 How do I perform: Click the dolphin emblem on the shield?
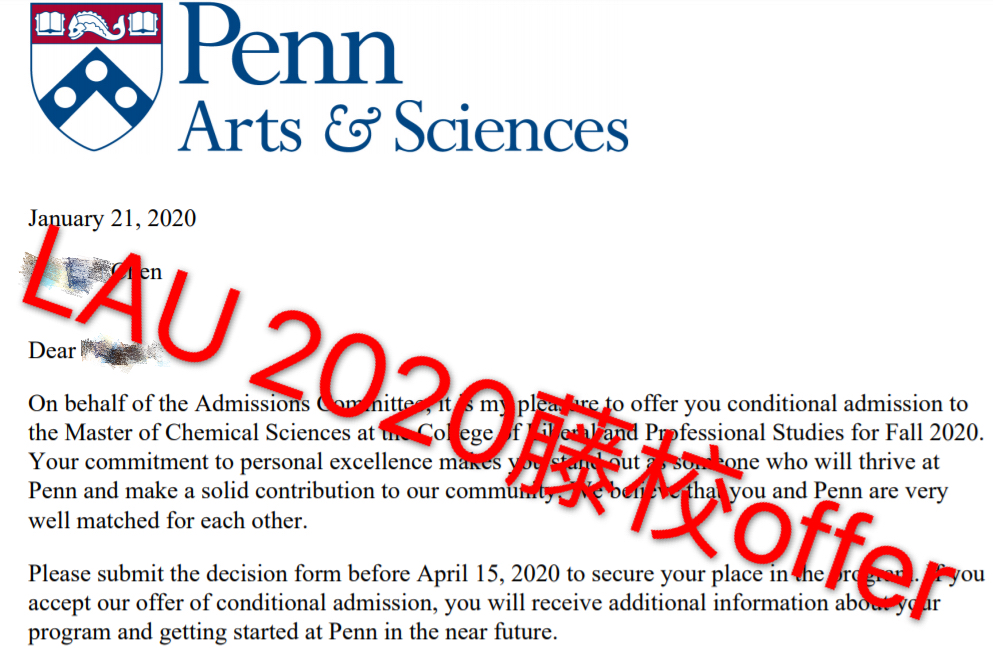coord(96,25)
